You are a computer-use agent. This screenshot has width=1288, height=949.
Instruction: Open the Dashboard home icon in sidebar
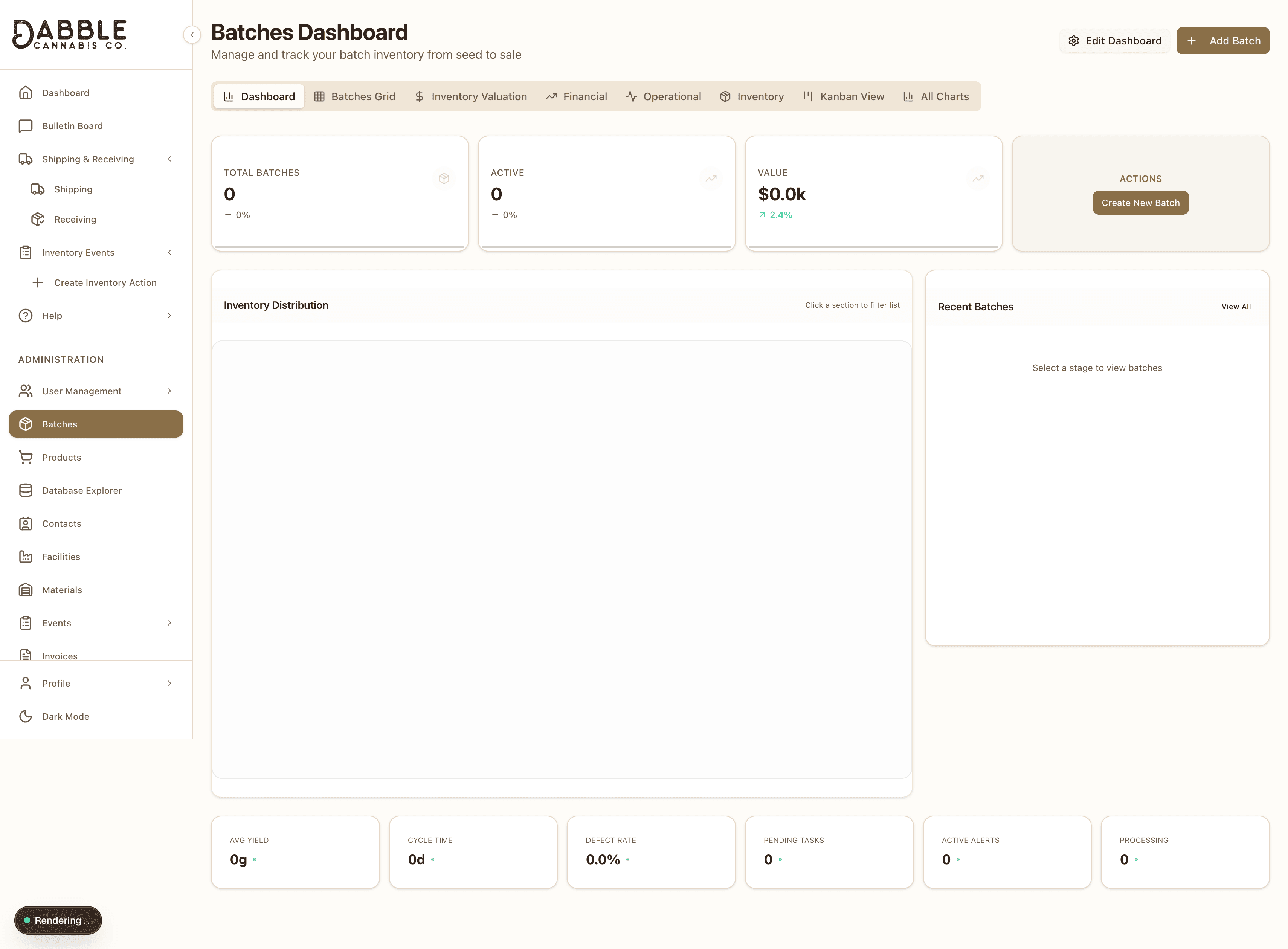(x=25, y=93)
